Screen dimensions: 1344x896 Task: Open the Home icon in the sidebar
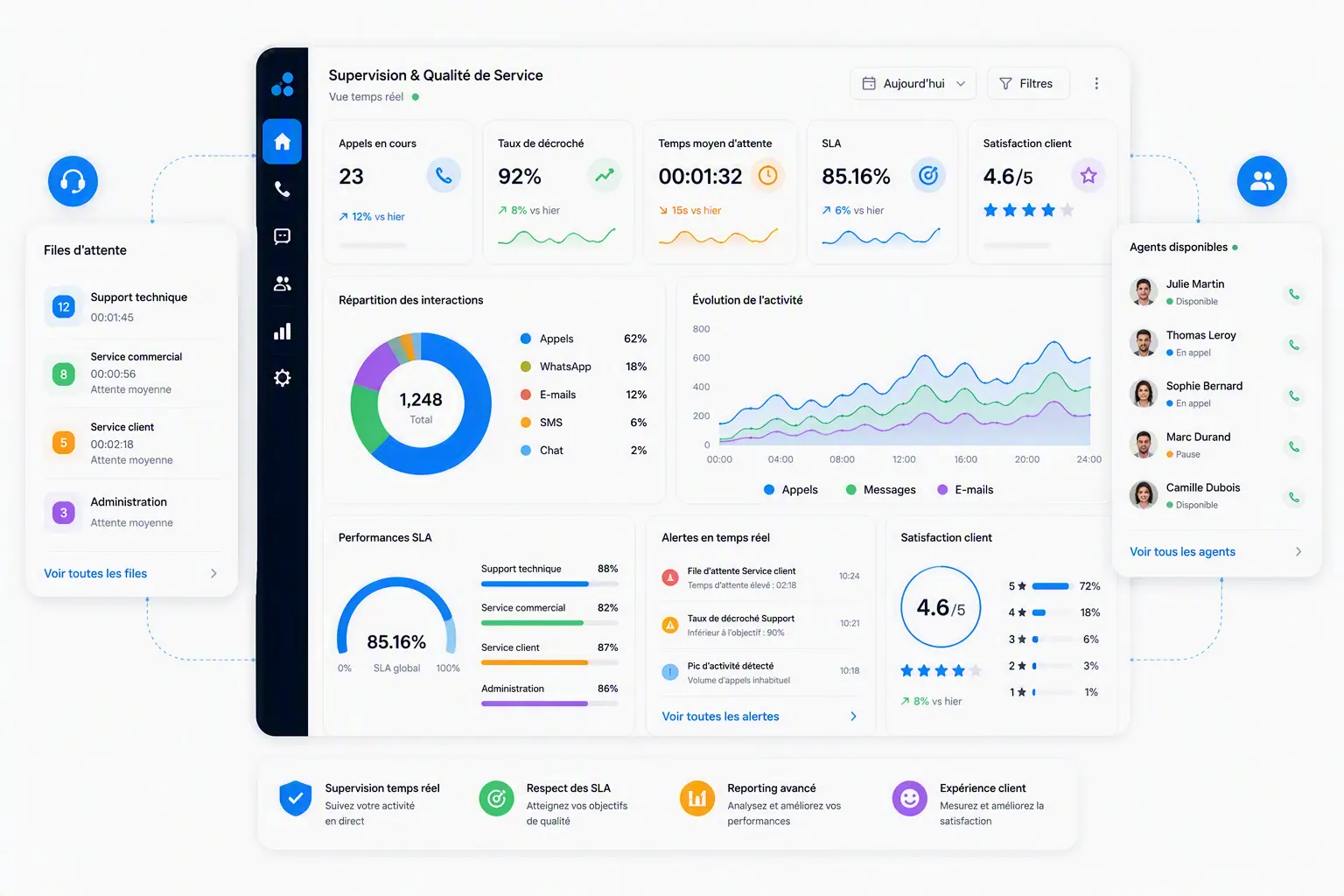tap(282, 142)
